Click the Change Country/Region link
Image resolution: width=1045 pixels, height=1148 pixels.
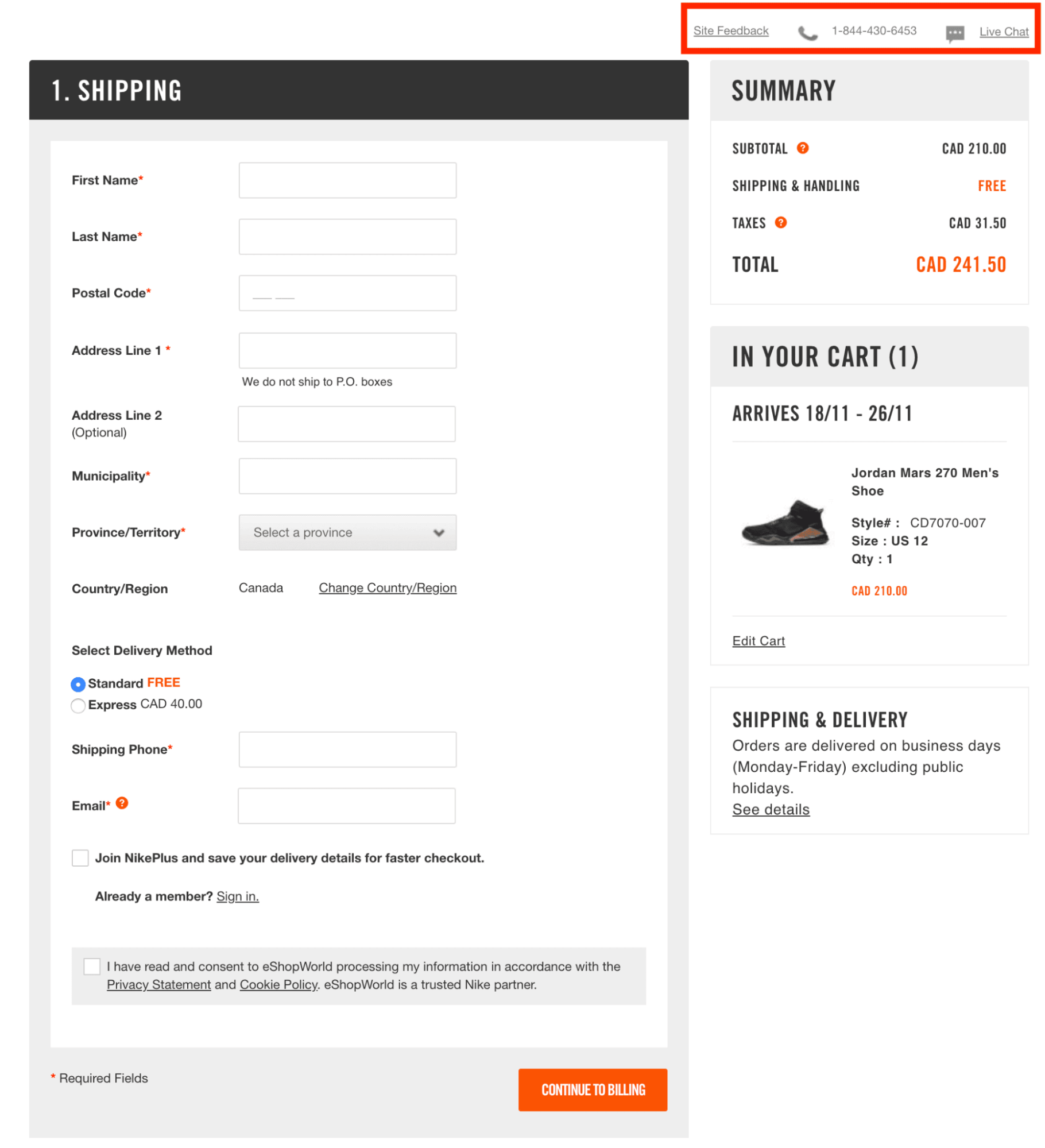tap(388, 588)
